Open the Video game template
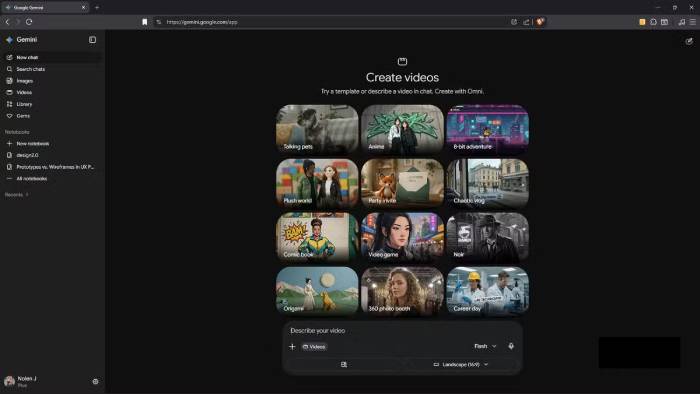 pyautogui.click(x=402, y=237)
